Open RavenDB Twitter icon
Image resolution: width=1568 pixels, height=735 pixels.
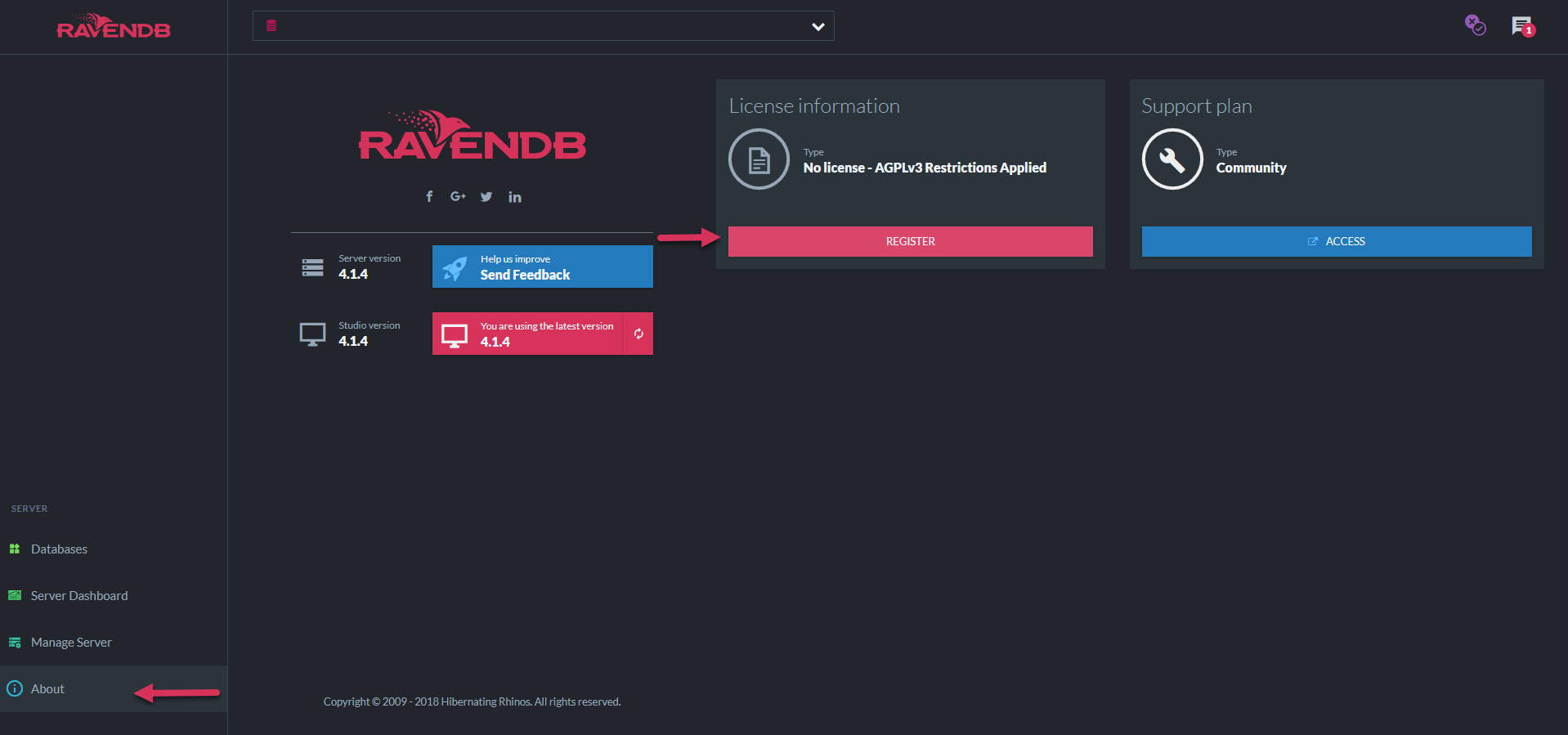pyautogui.click(x=486, y=196)
